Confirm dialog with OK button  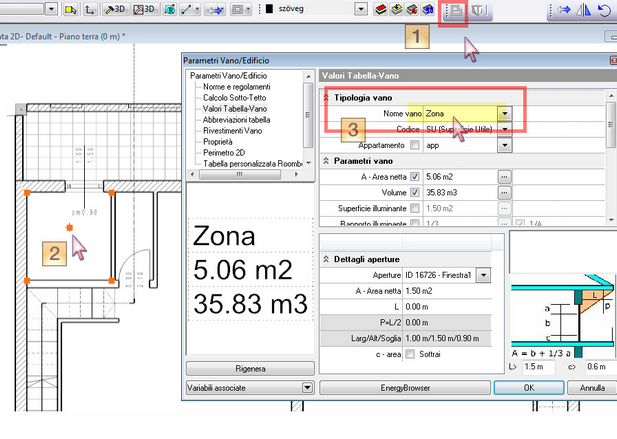pos(529,388)
